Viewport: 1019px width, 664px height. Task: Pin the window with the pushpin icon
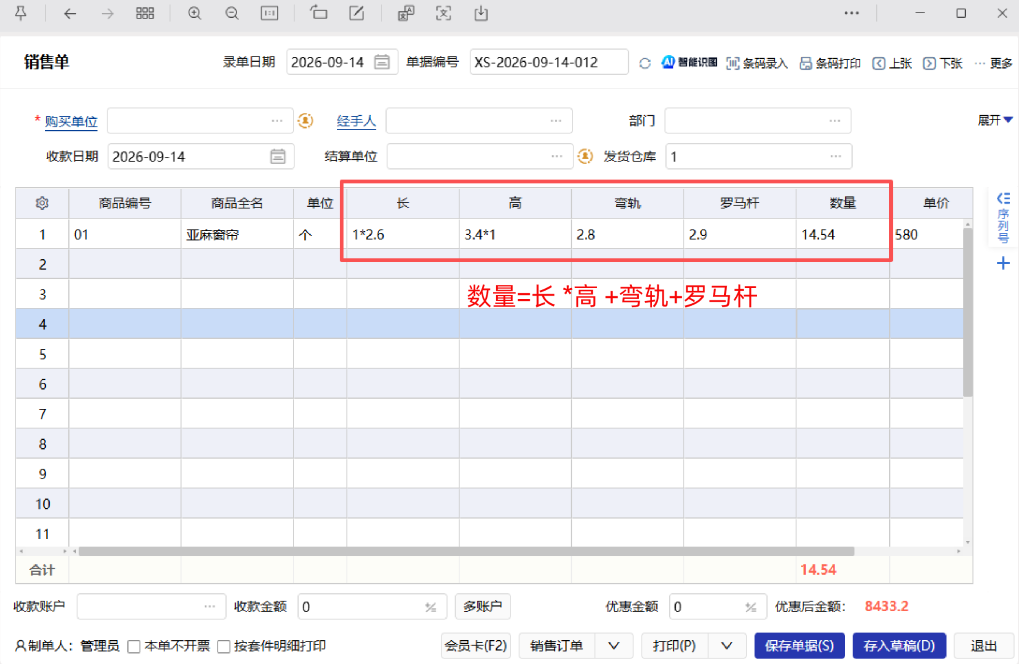point(21,13)
